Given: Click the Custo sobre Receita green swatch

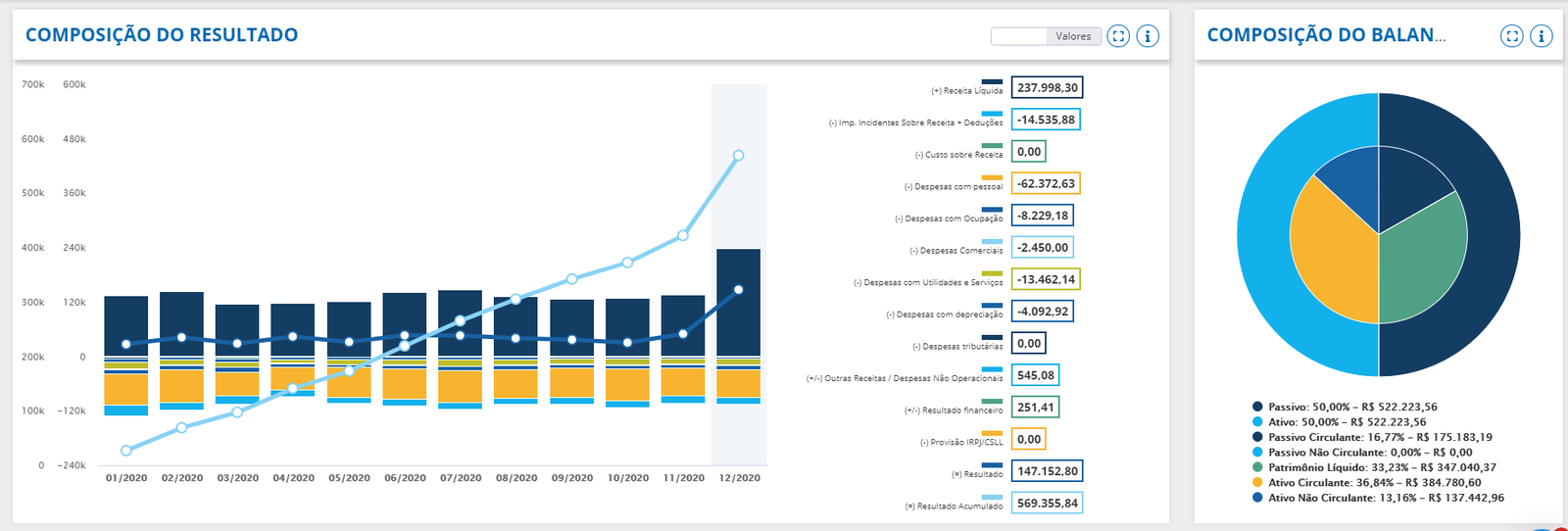Looking at the screenshot, I should click(x=992, y=146).
